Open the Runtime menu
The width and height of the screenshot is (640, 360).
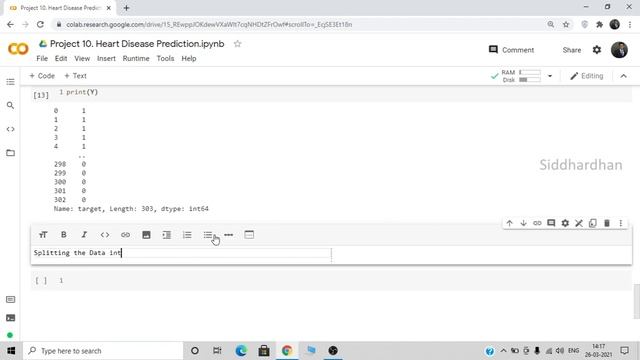[136, 58]
